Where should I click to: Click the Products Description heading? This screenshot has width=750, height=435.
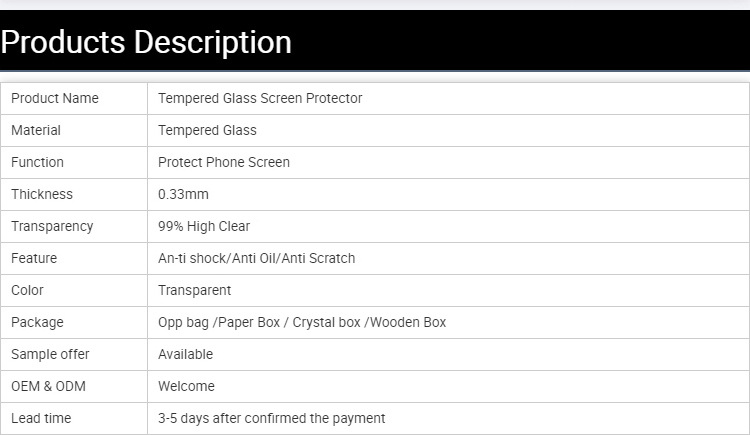pyautogui.click(x=147, y=42)
